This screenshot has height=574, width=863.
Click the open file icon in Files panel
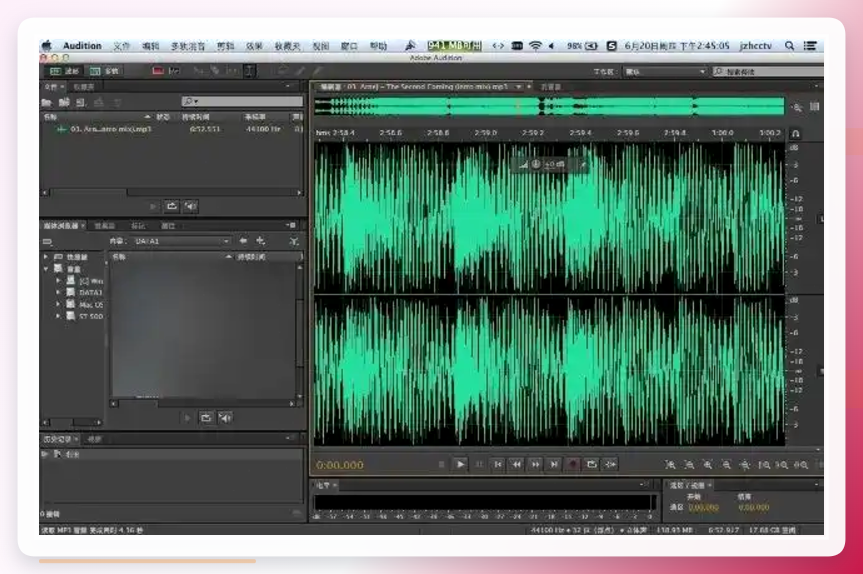47,102
